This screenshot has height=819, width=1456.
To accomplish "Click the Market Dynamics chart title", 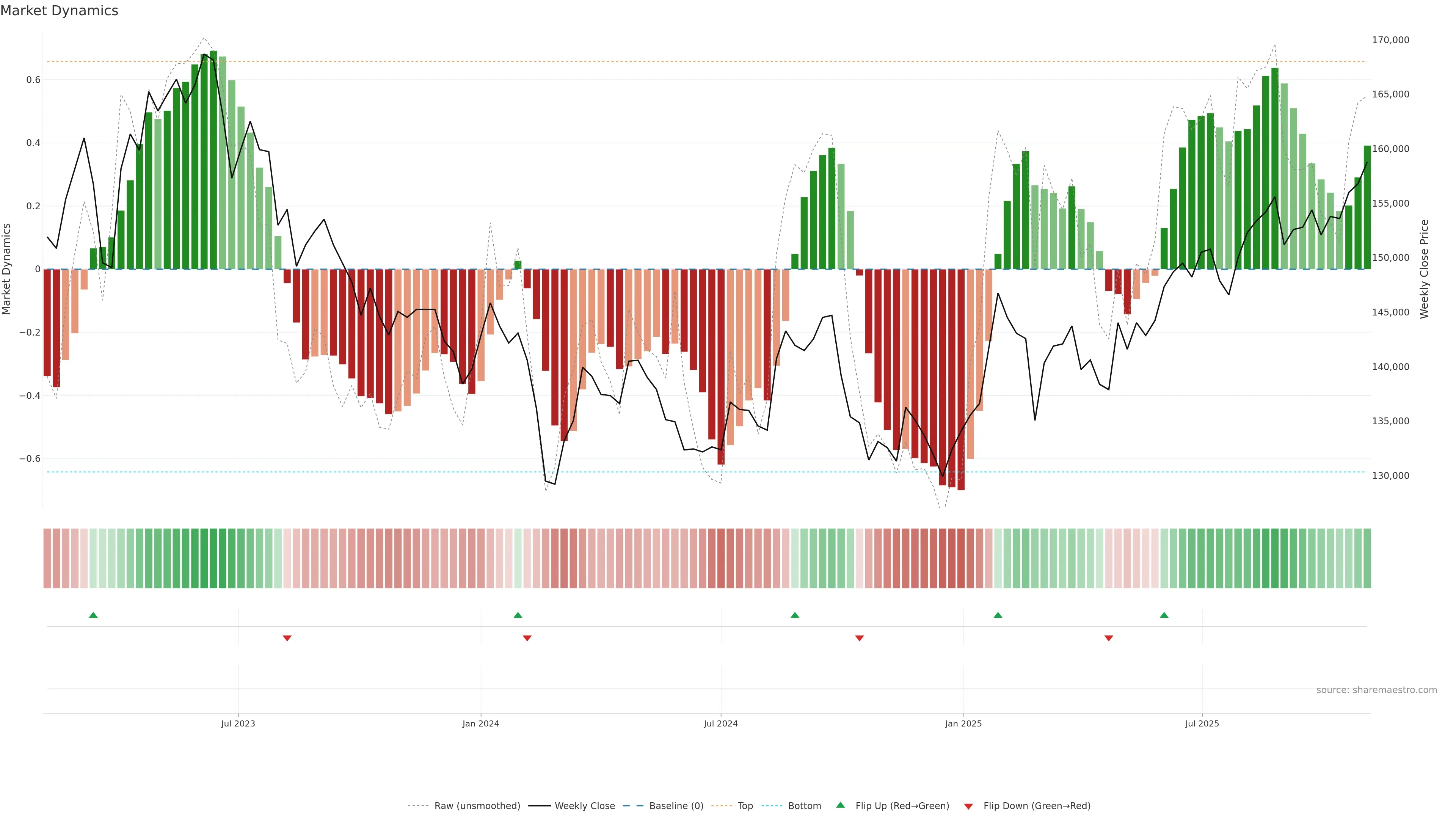I will 60,11.
